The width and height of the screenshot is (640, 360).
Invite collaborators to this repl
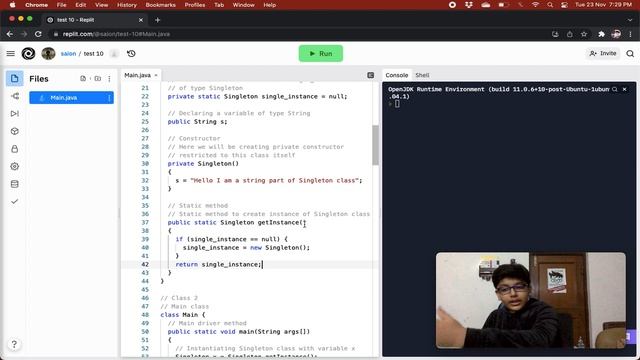coord(603,53)
